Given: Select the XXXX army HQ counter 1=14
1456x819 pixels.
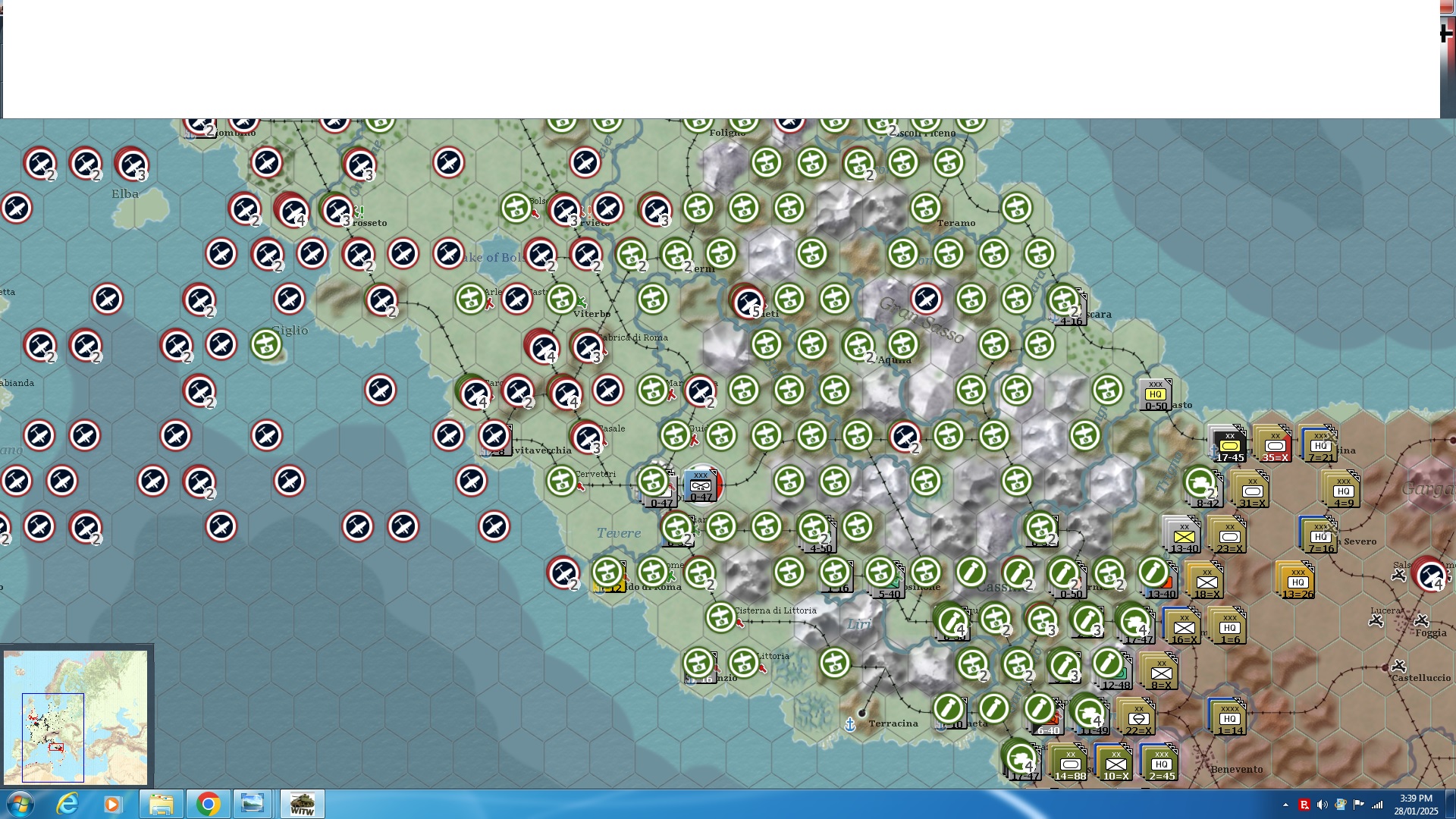Looking at the screenshot, I should pyautogui.click(x=1229, y=718).
